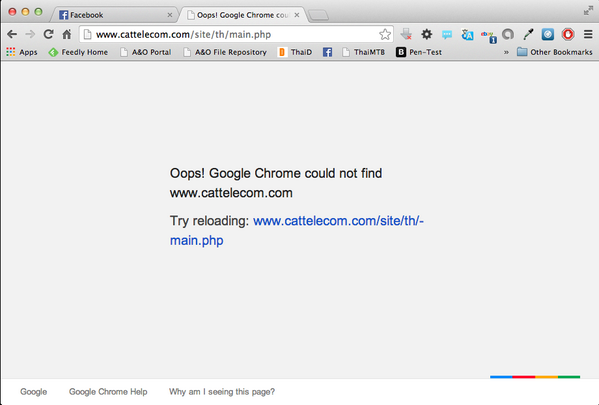
Task: Close the Oops! Google Chrome tab
Action: click(297, 15)
